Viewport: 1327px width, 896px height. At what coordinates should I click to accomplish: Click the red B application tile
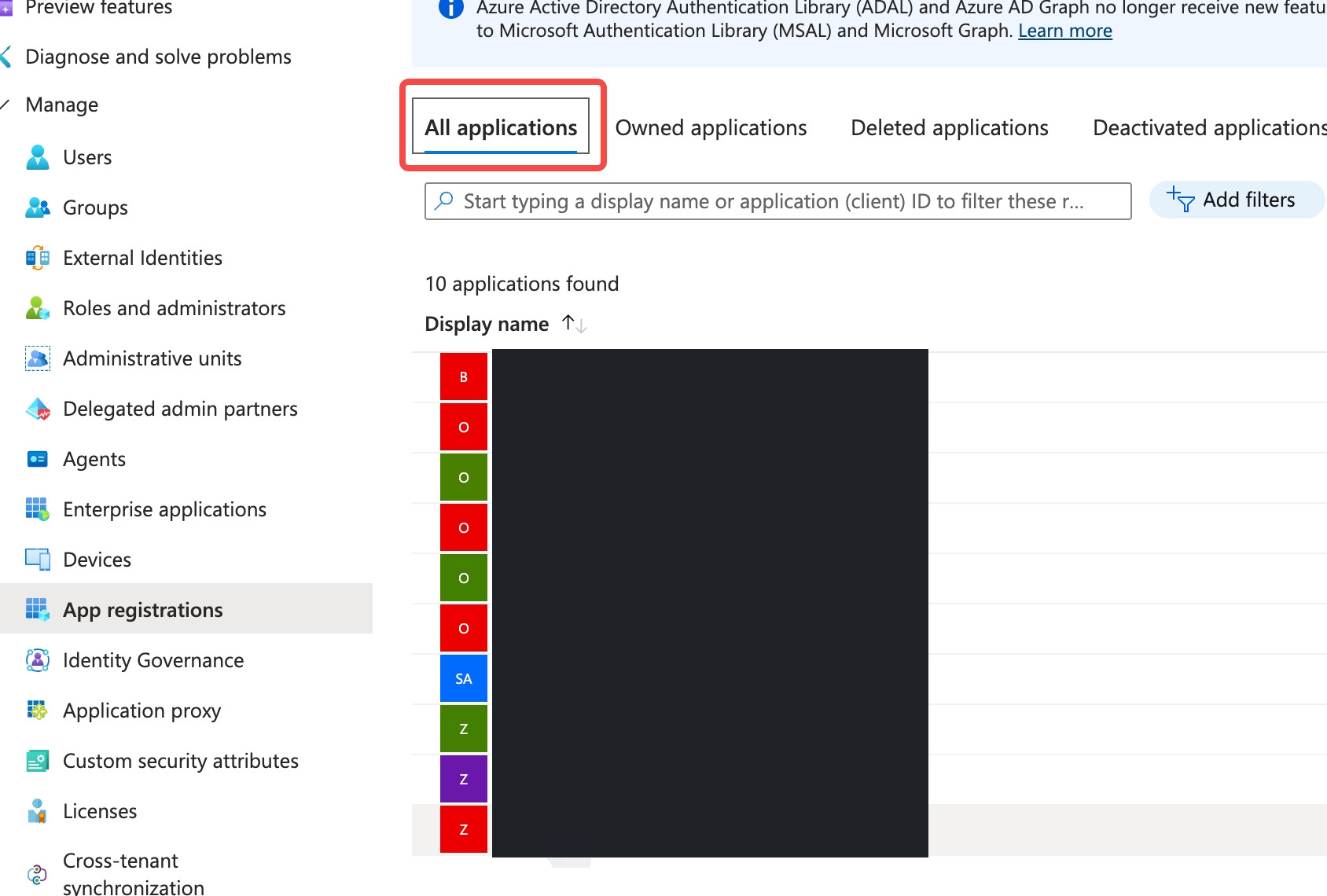(x=464, y=377)
